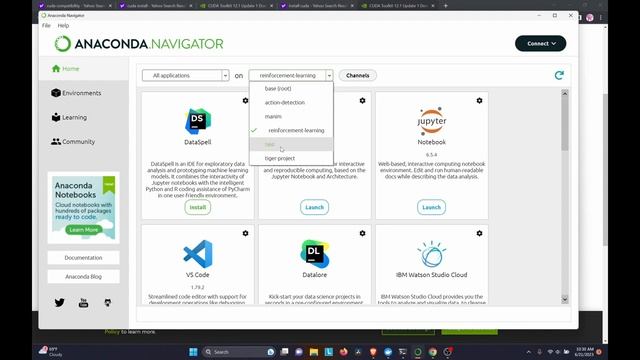Open Anaconda's GitHub icon in the sidebar
The width and height of the screenshot is (640, 360).
pyautogui.click(x=108, y=302)
